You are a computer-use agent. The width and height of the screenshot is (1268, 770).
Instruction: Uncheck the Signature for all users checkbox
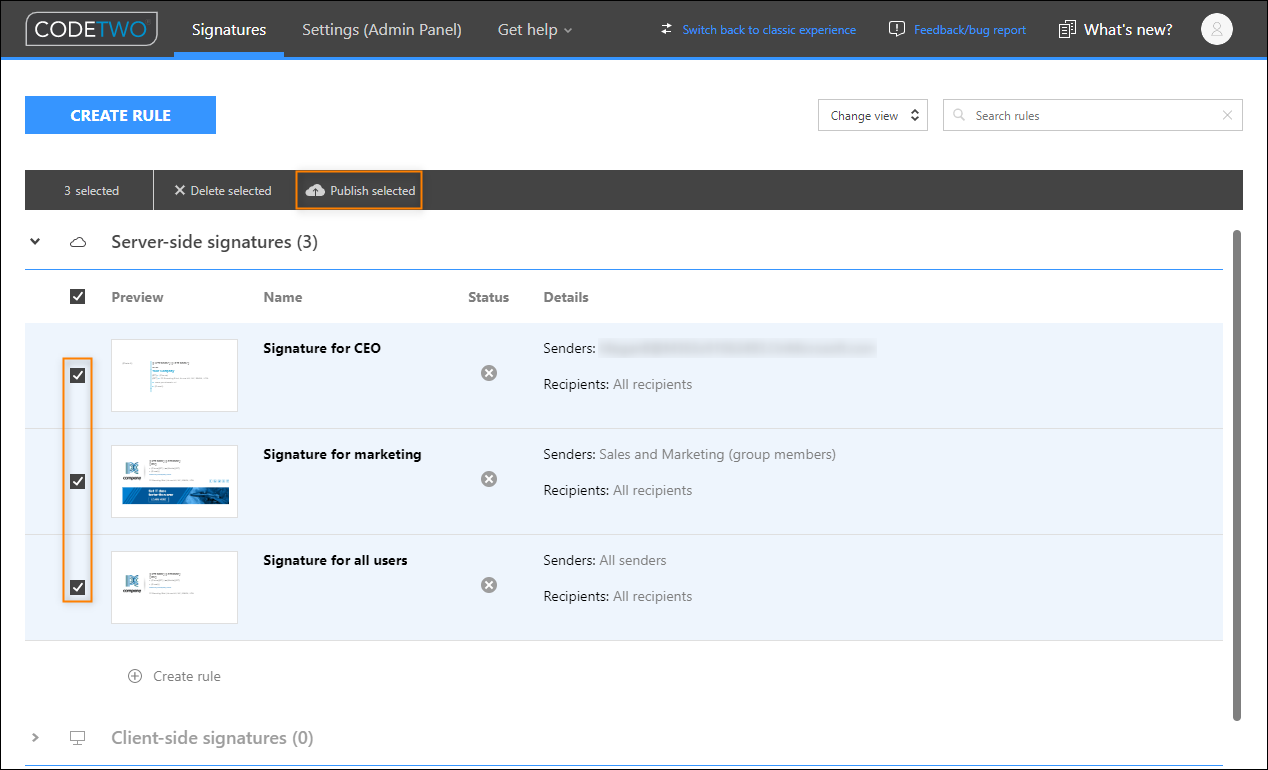coord(78,587)
